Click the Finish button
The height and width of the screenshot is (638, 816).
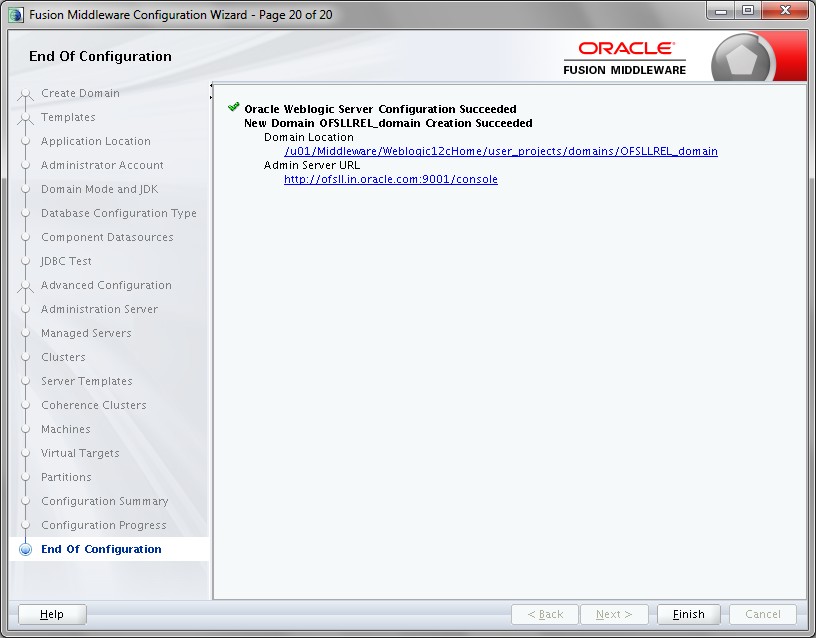[x=688, y=614]
